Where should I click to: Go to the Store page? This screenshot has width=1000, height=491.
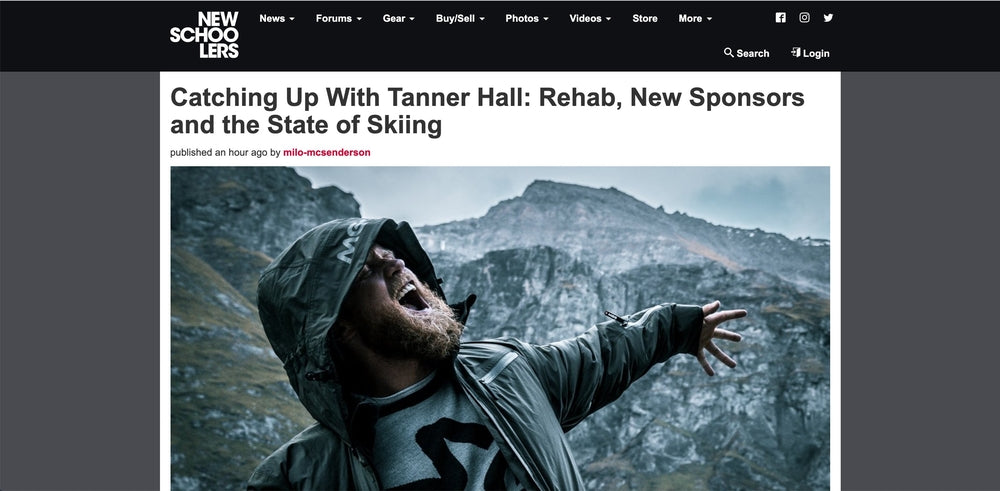pos(645,18)
